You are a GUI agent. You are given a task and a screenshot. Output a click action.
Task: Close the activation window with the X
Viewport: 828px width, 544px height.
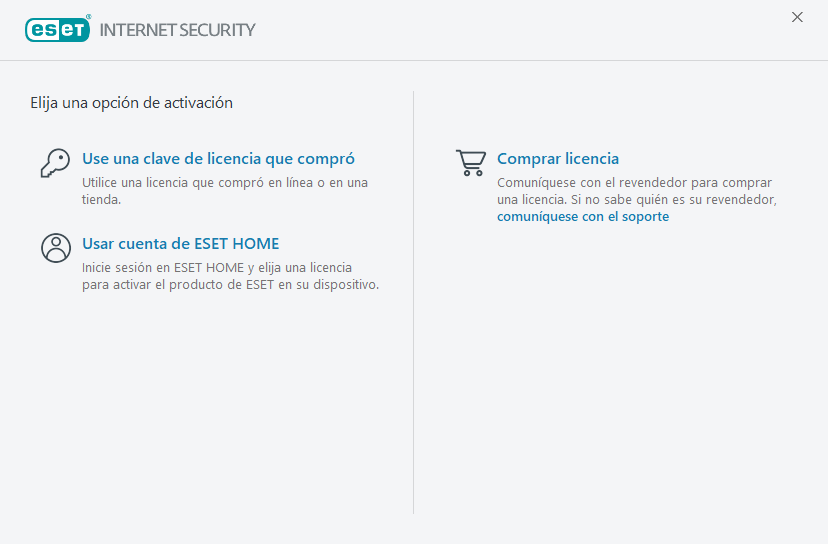[x=797, y=17]
